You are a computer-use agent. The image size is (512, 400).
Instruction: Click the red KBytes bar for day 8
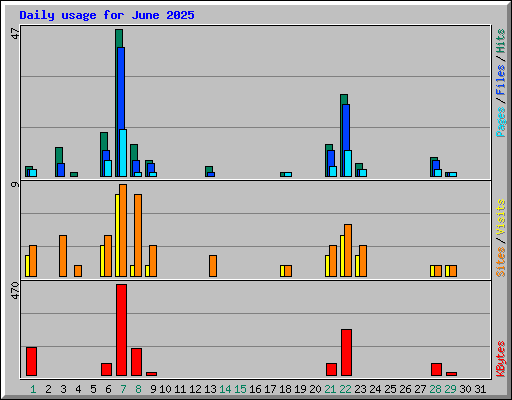tap(136, 362)
